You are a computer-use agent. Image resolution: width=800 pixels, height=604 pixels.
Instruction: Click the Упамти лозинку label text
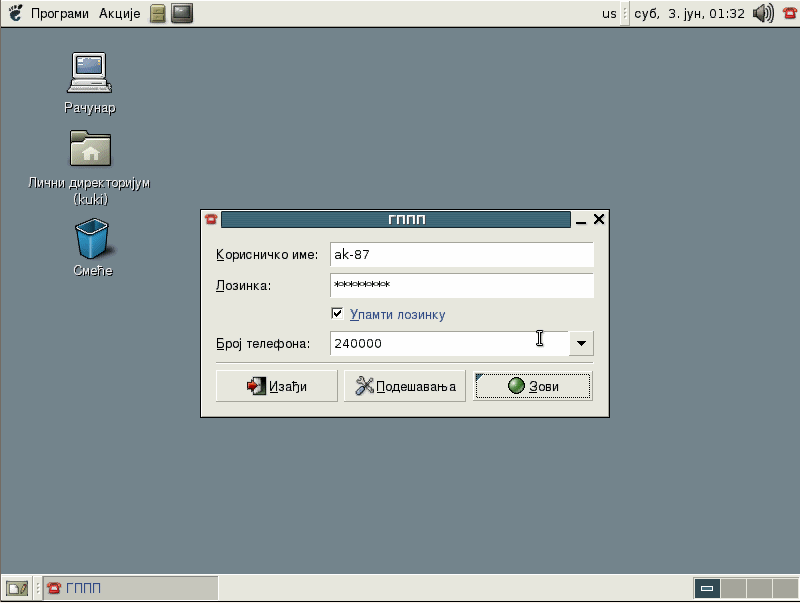pos(397,315)
